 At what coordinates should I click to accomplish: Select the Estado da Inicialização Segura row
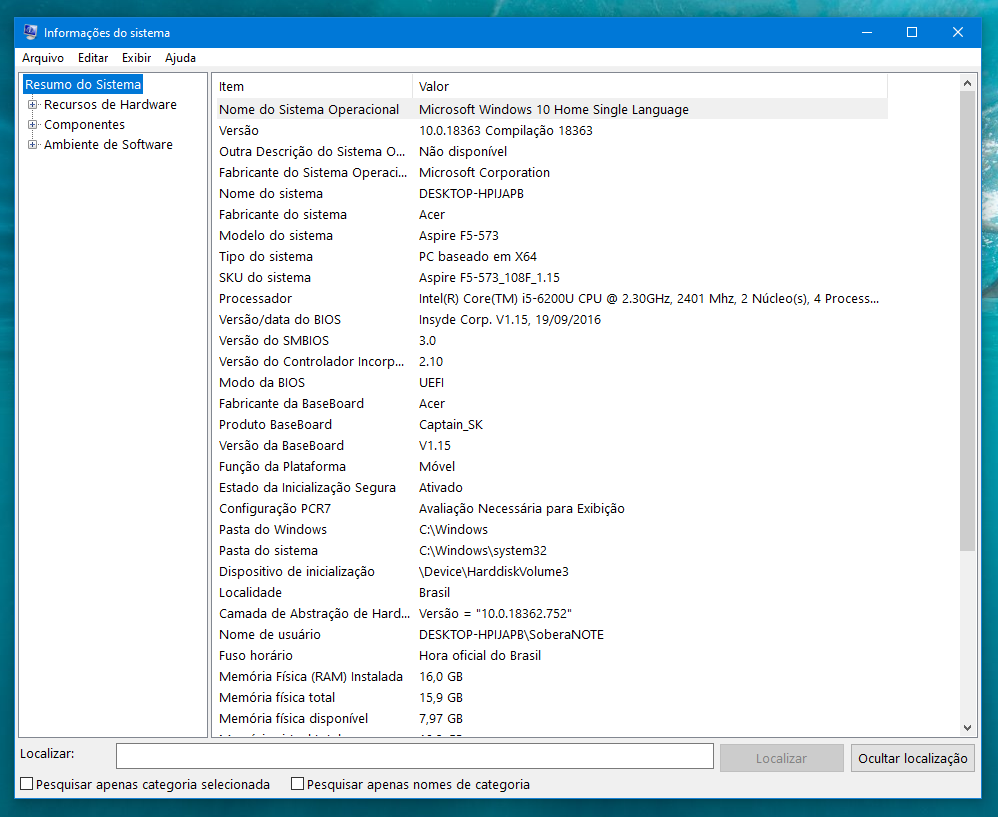point(552,487)
